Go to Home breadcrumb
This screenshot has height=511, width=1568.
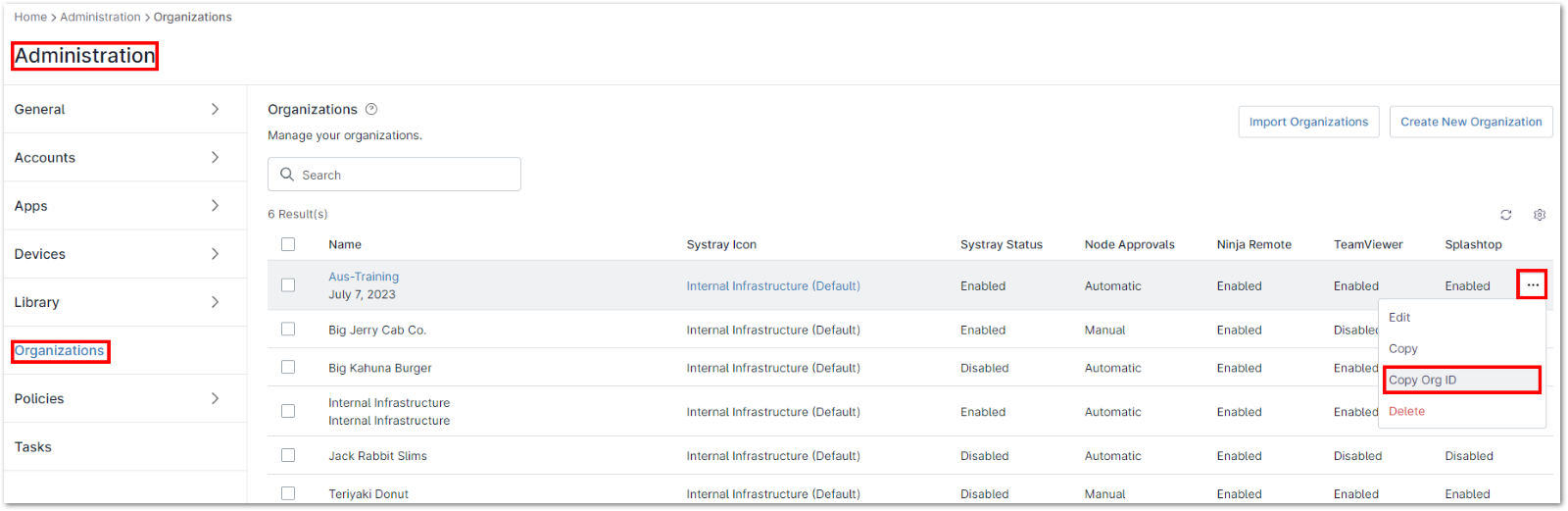pos(30,17)
